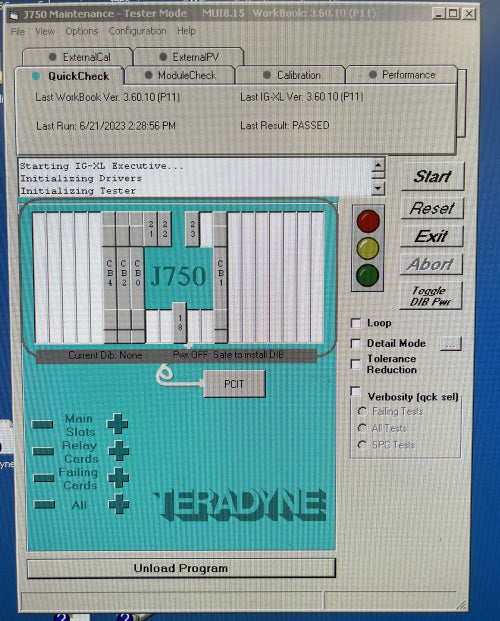Click the All minus icon
500x621 pixels.
pos(44,505)
